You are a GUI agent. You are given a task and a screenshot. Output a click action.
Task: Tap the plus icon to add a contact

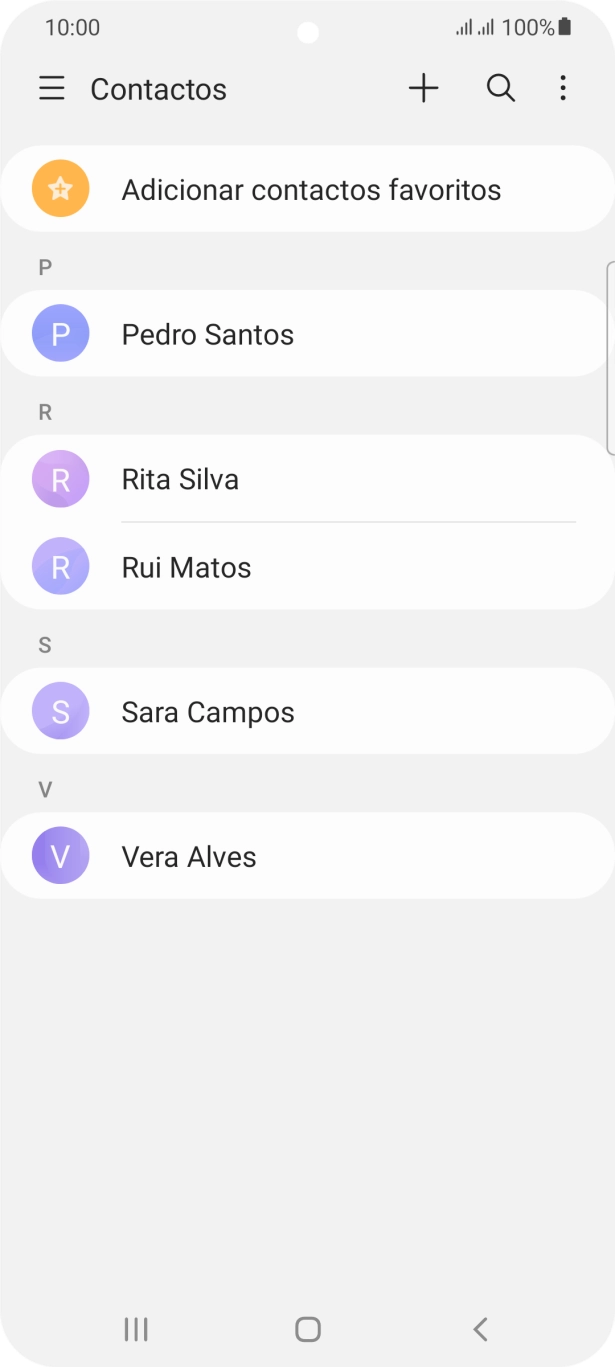(x=424, y=88)
